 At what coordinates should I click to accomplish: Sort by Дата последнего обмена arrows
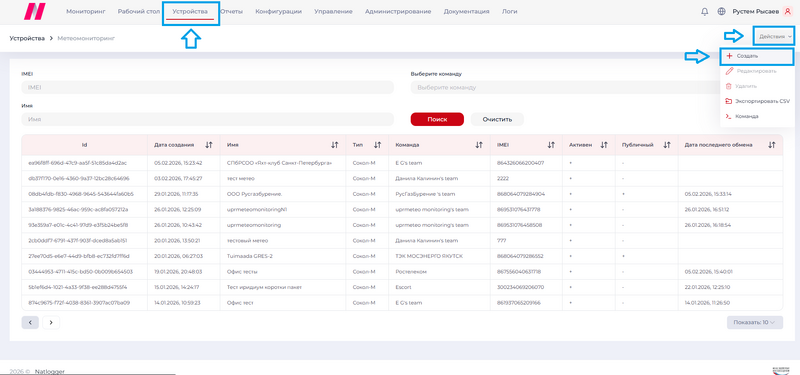771,145
